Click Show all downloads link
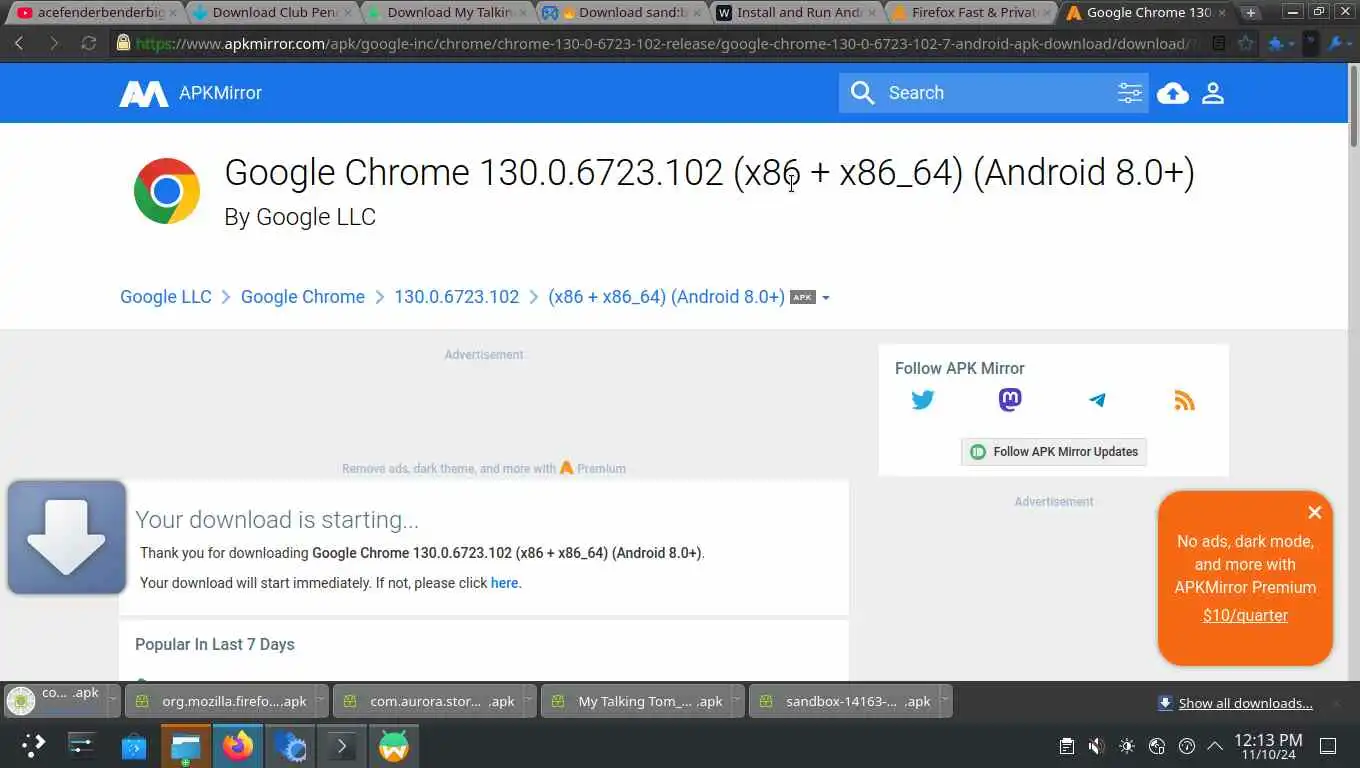The image size is (1360, 768). pyautogui.click(x=1245, y=703)
